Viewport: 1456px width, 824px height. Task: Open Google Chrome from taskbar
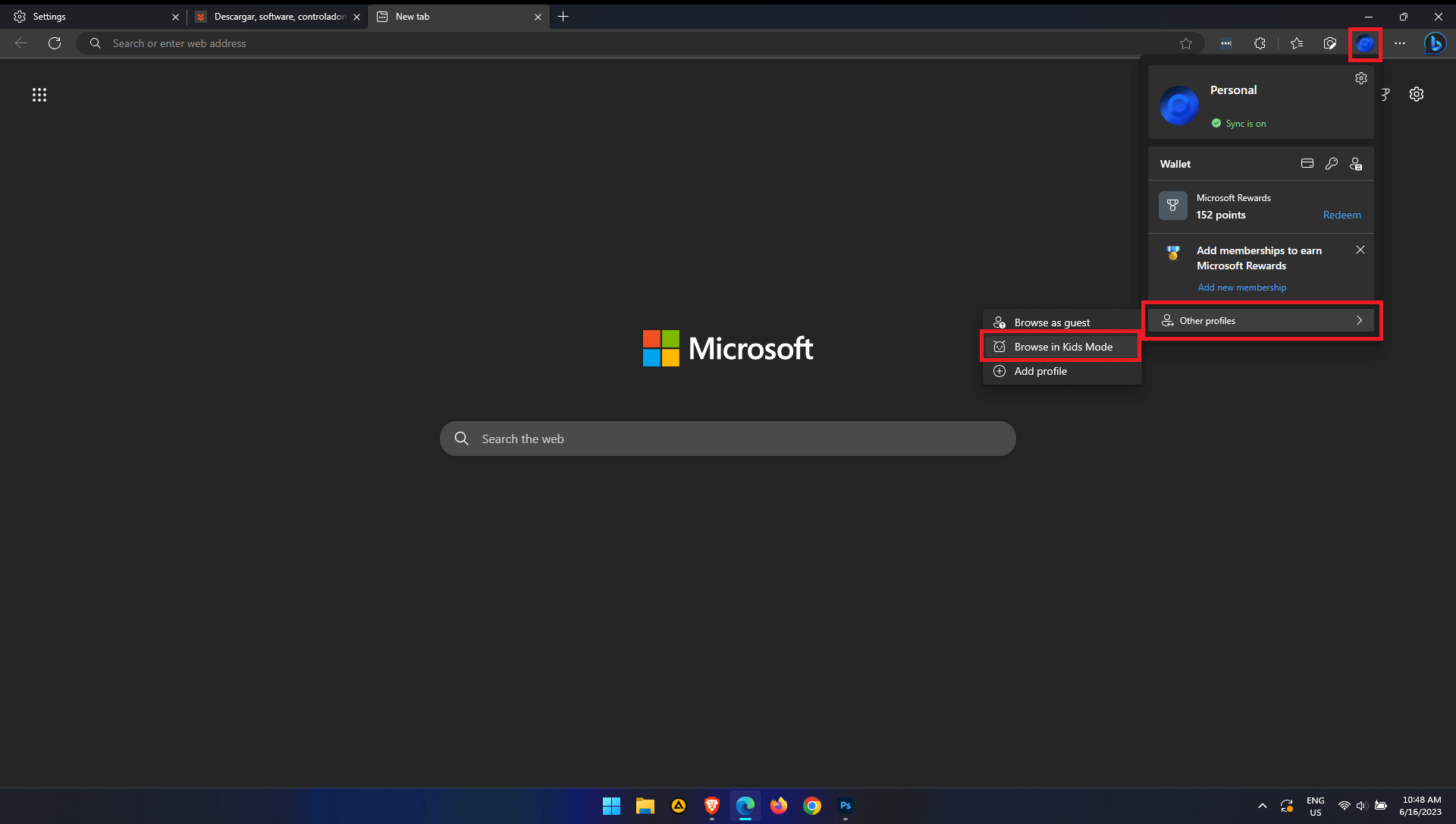pyautogui.click(x=812, y=806)
